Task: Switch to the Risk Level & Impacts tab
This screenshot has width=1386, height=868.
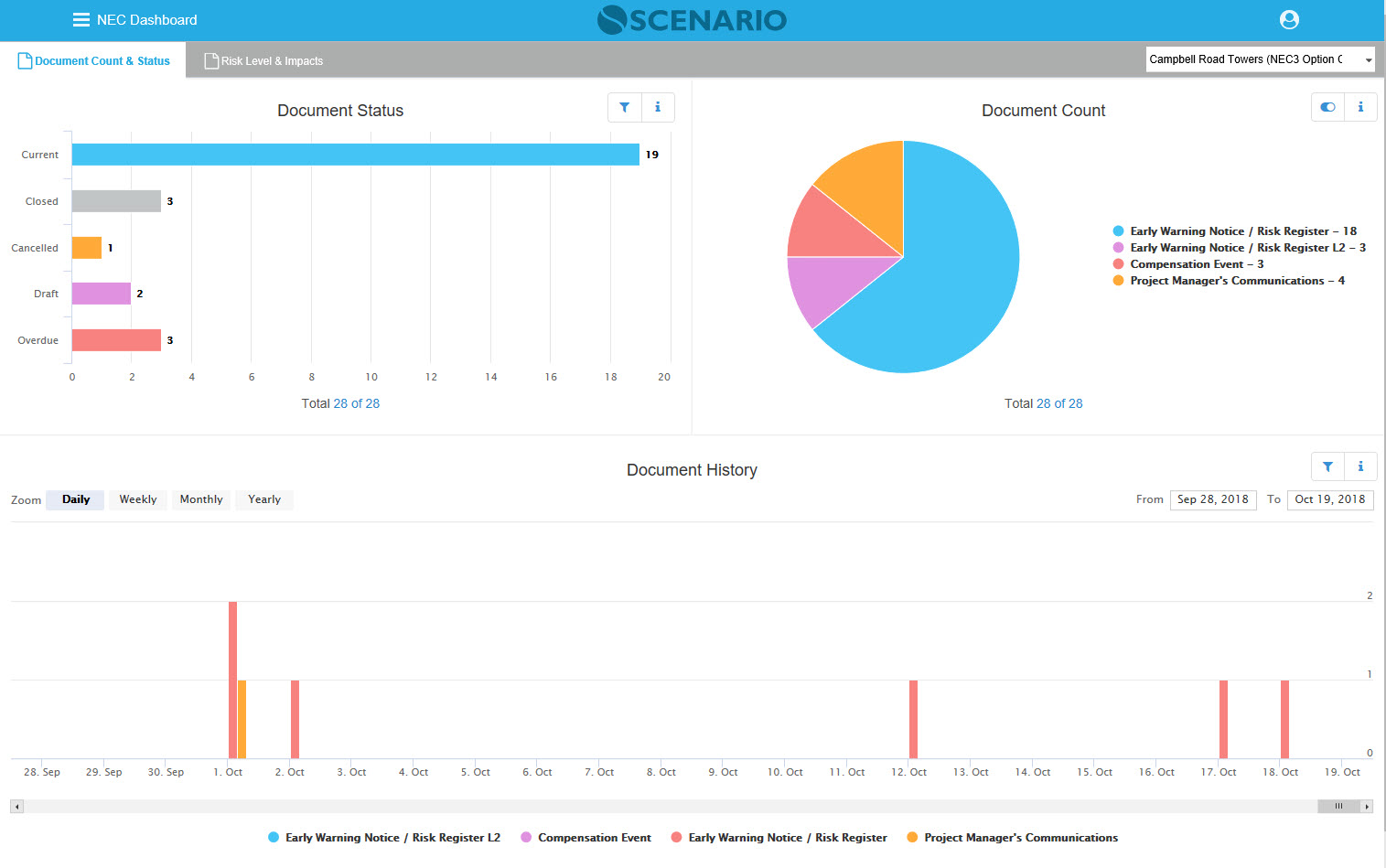Action: (x=263, y=60)
